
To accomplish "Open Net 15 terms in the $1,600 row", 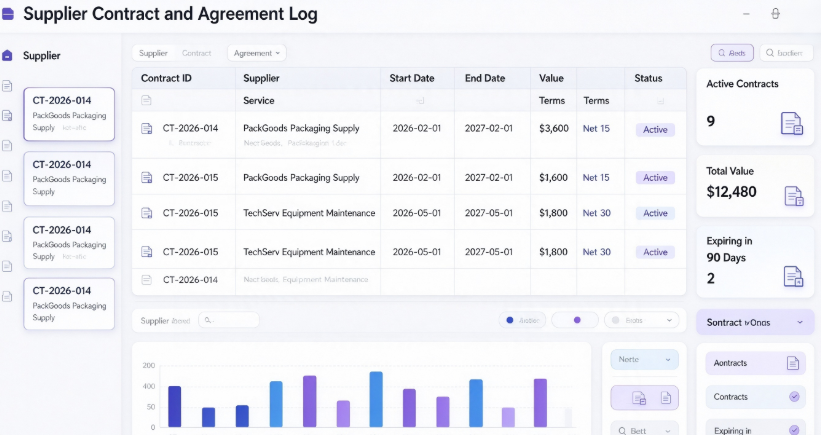I will (596, 177).
